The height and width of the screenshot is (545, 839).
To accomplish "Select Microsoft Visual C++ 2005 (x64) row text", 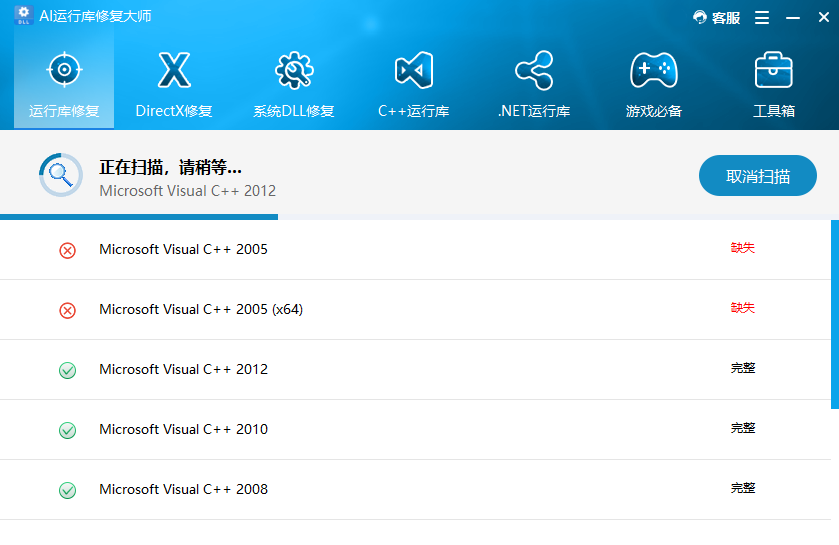I will tap(201, 309).
